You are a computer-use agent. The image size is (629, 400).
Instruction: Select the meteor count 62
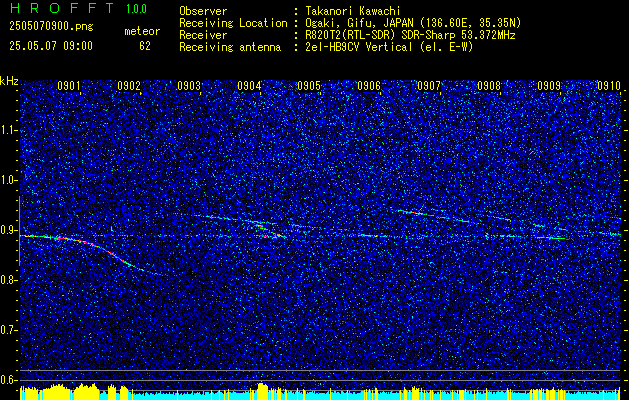[145, 46]
